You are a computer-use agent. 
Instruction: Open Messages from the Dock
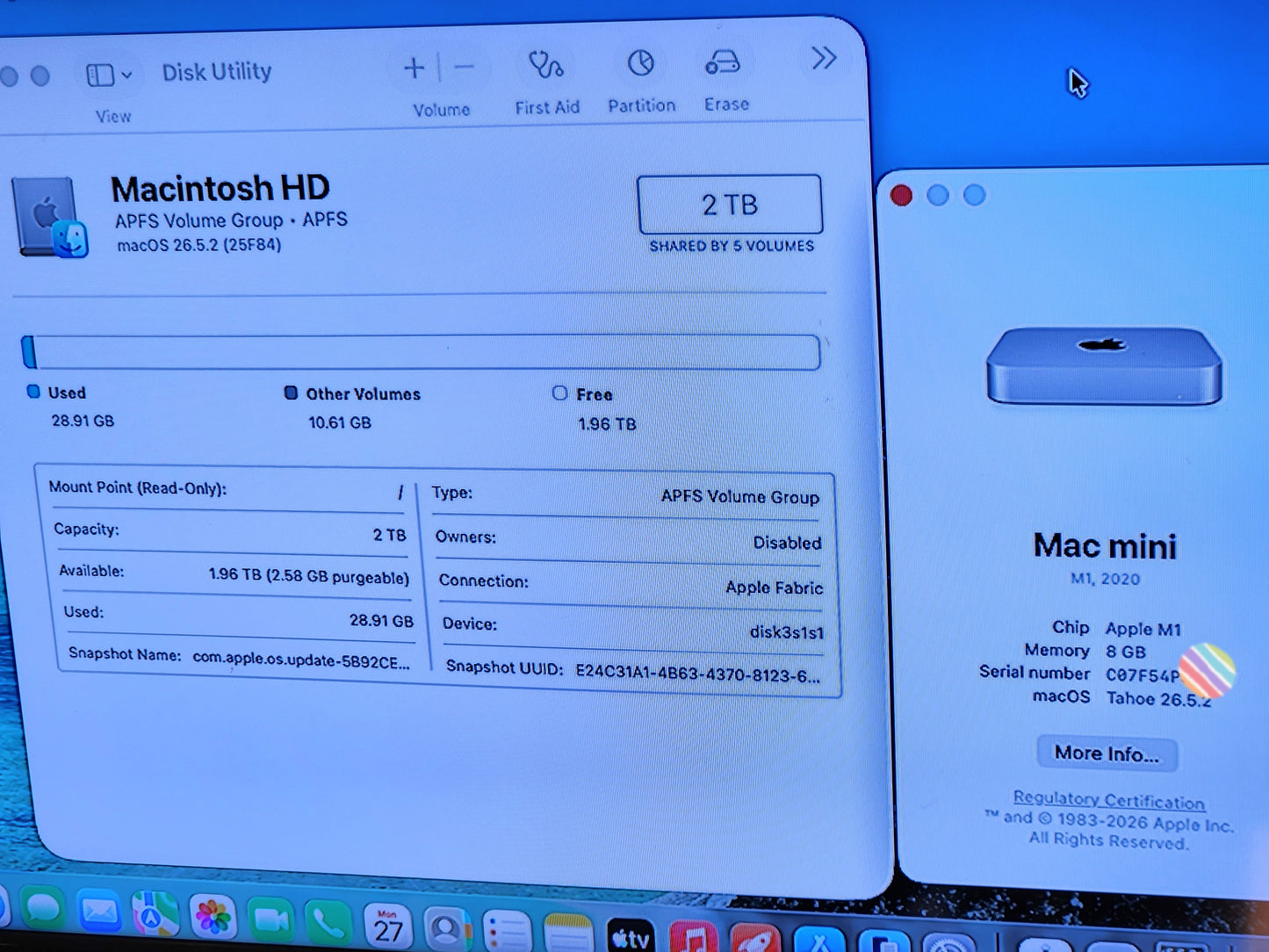click(x=41, y=909)
